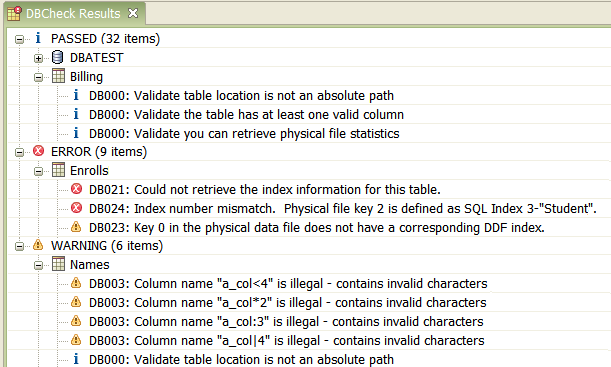Click the Billing table grid icon

[58, 76]
